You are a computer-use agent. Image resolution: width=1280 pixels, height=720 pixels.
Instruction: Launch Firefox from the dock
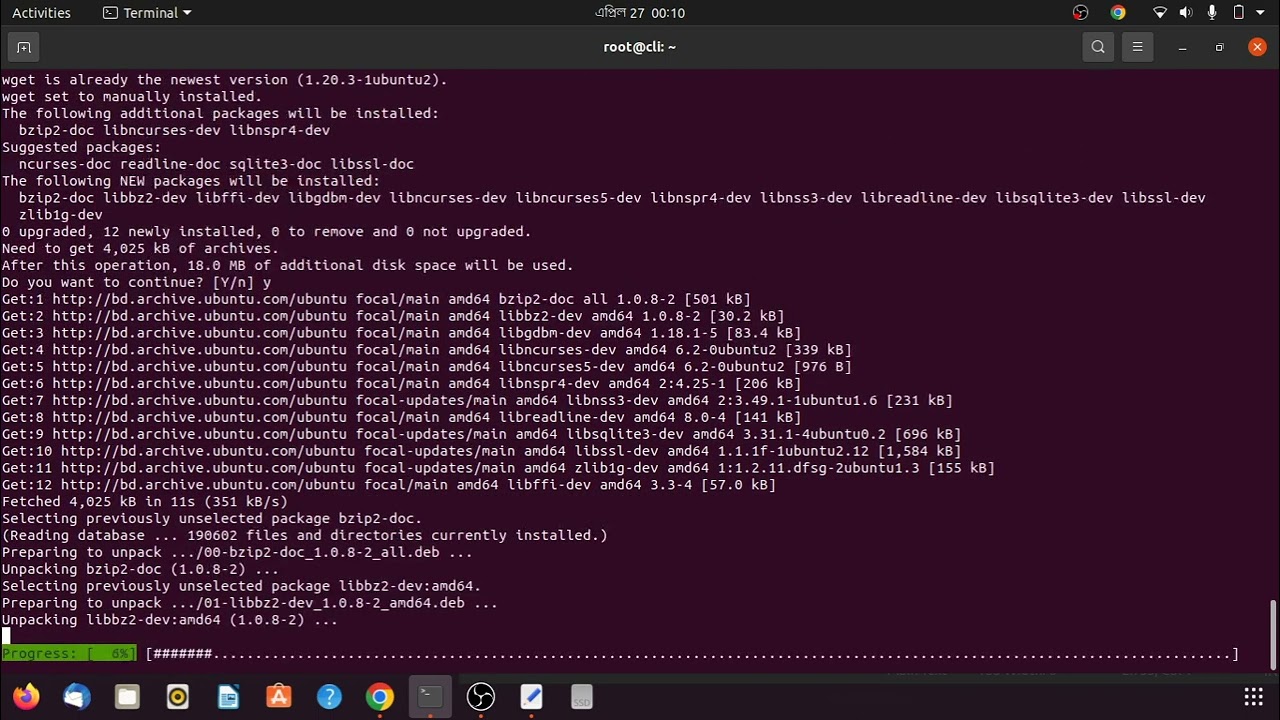click(x=26, y=696)
